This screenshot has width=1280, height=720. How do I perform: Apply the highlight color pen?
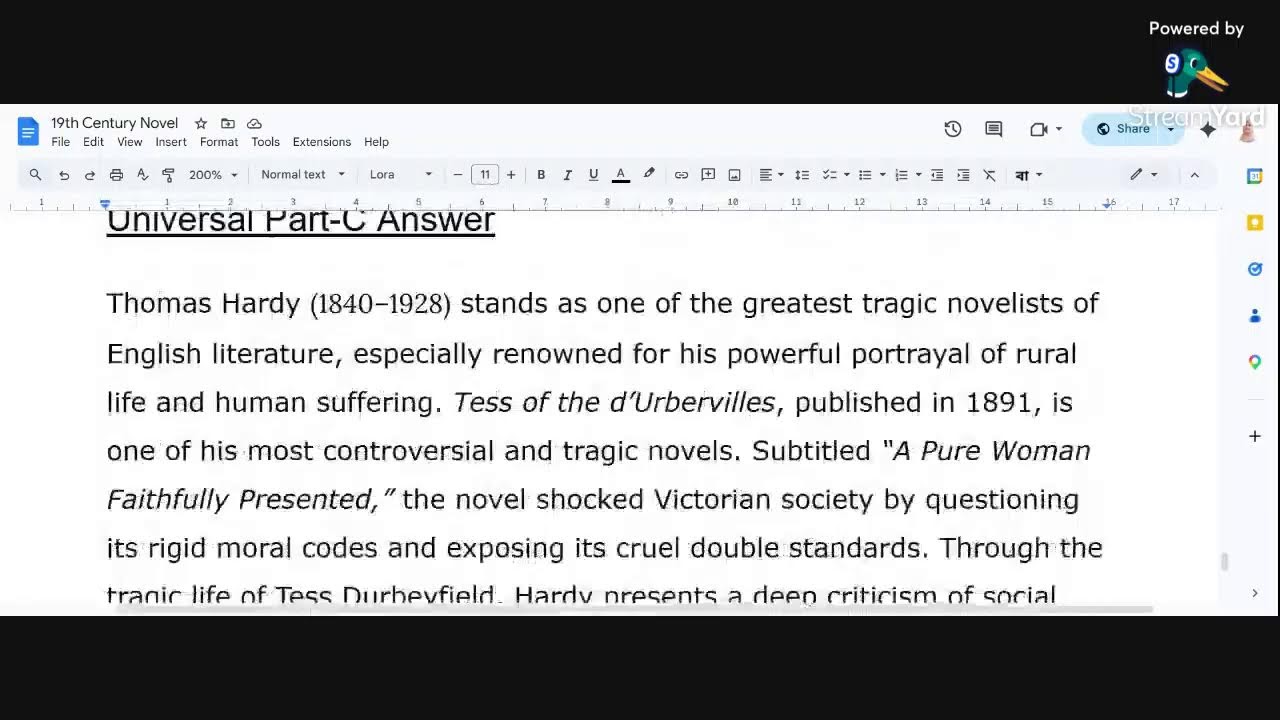pos(649,174)
